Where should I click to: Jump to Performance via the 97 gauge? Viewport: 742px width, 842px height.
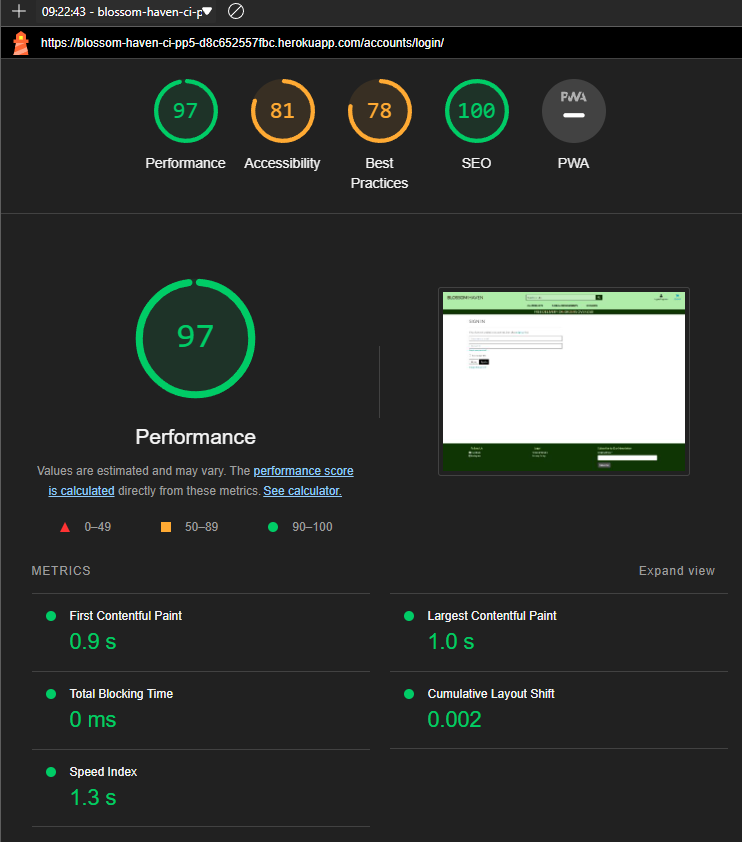[x=186, y=111]
